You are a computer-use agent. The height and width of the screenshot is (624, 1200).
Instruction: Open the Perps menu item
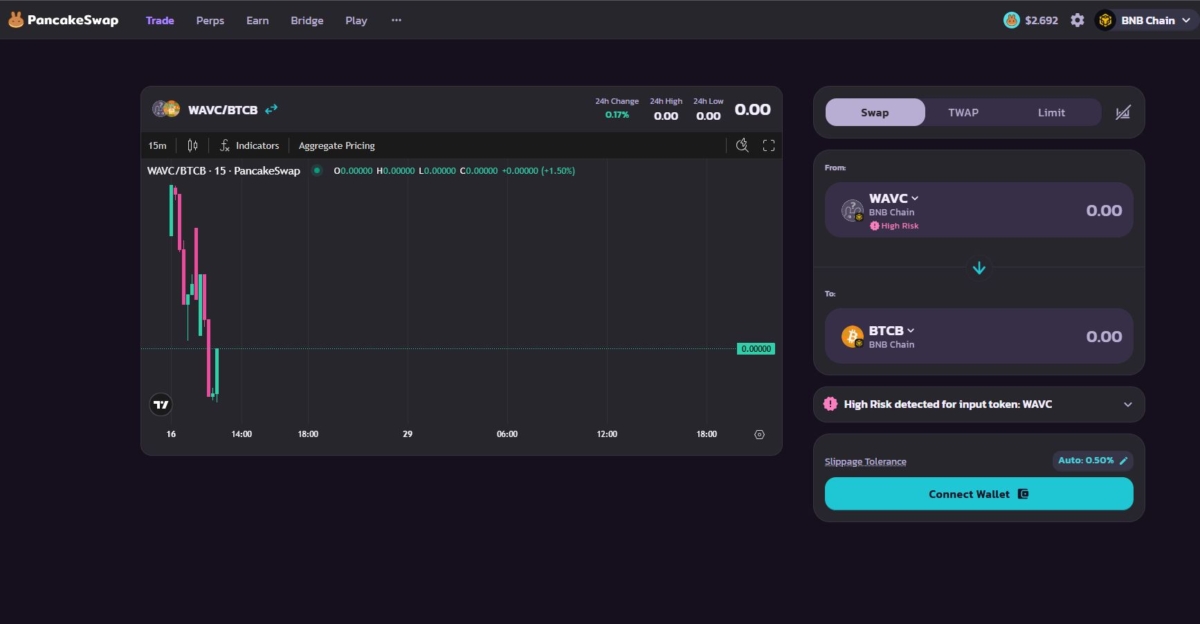coord(210,19)
